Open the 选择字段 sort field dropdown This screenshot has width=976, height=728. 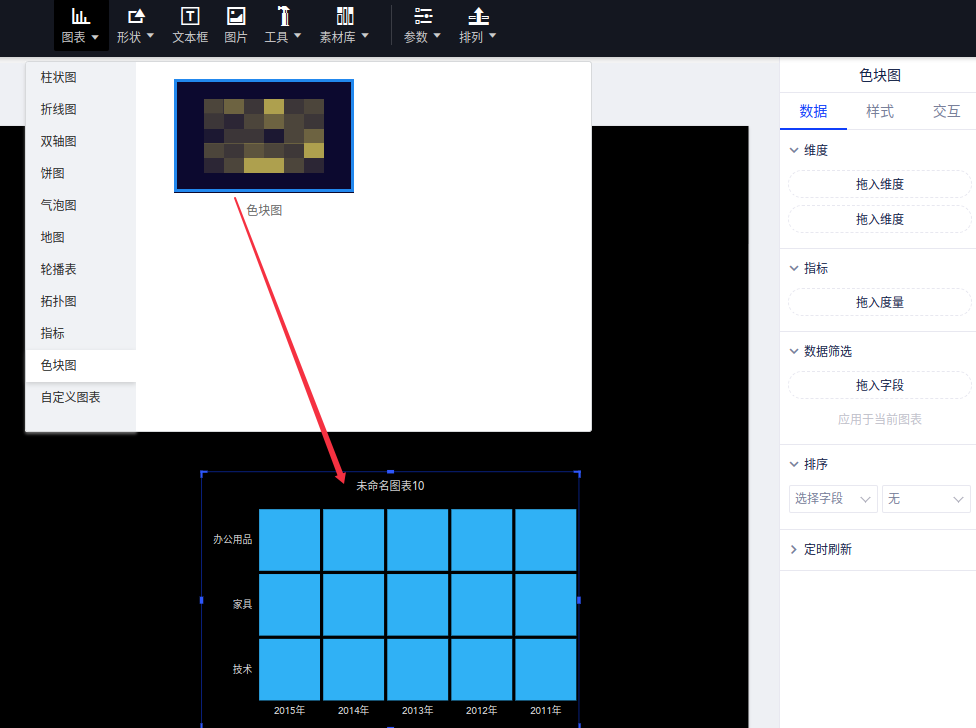(x=832, y=498)
